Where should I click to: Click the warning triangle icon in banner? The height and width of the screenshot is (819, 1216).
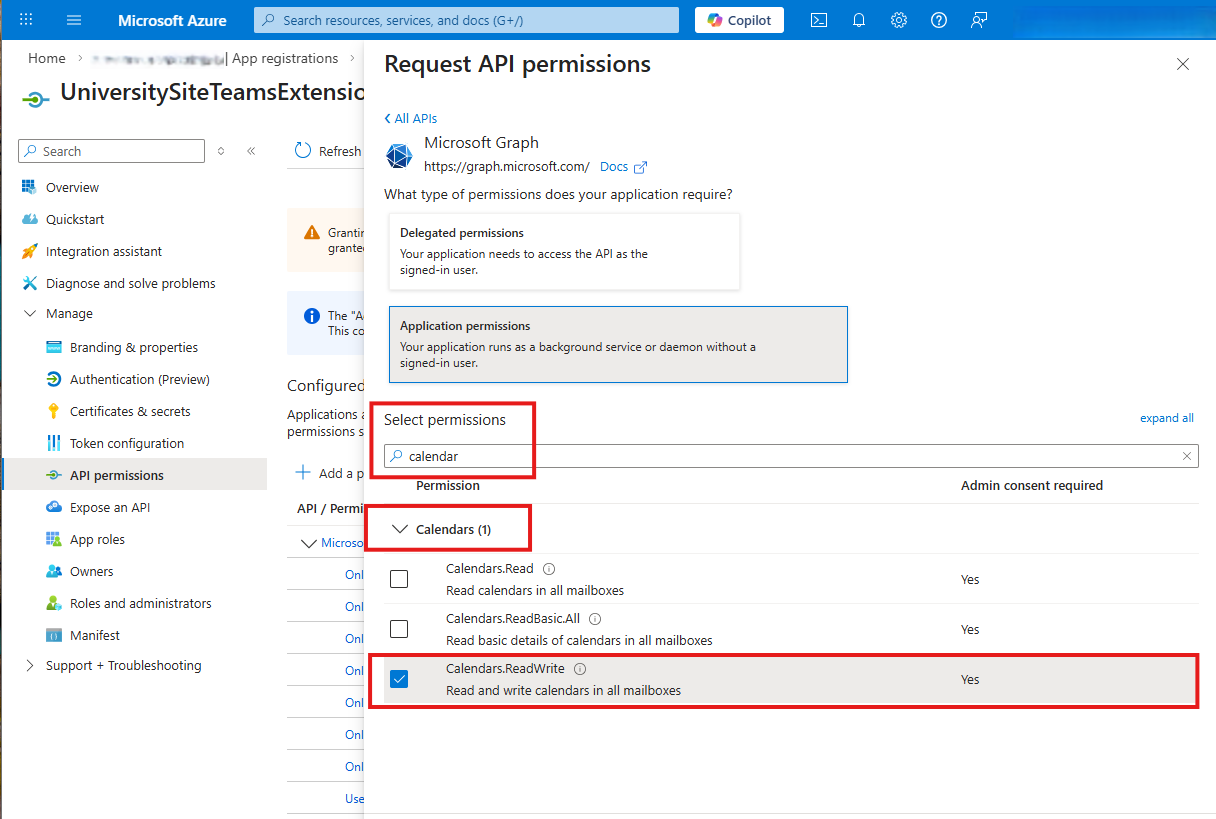pyautogui.click(x=312, y=232)
